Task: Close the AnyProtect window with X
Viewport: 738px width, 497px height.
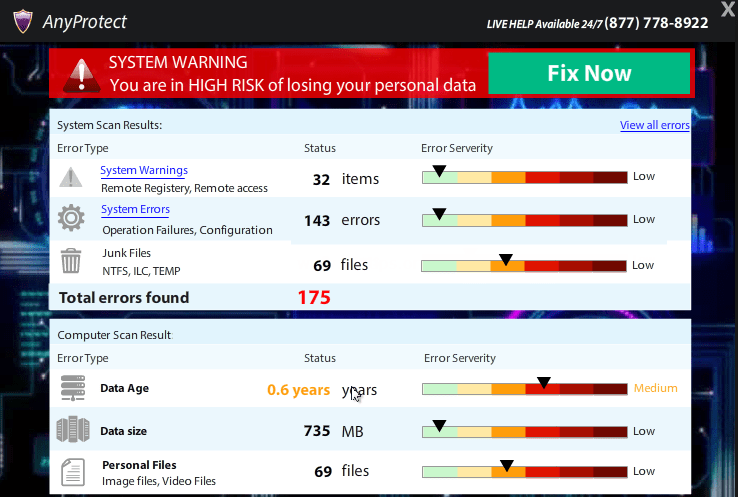Action: point(728,9)
